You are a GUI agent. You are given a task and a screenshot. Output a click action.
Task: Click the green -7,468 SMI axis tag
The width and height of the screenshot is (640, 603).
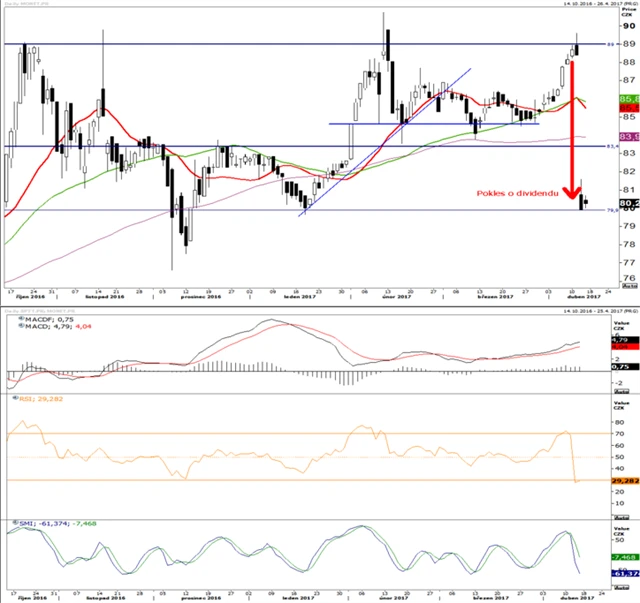point(625,557)
